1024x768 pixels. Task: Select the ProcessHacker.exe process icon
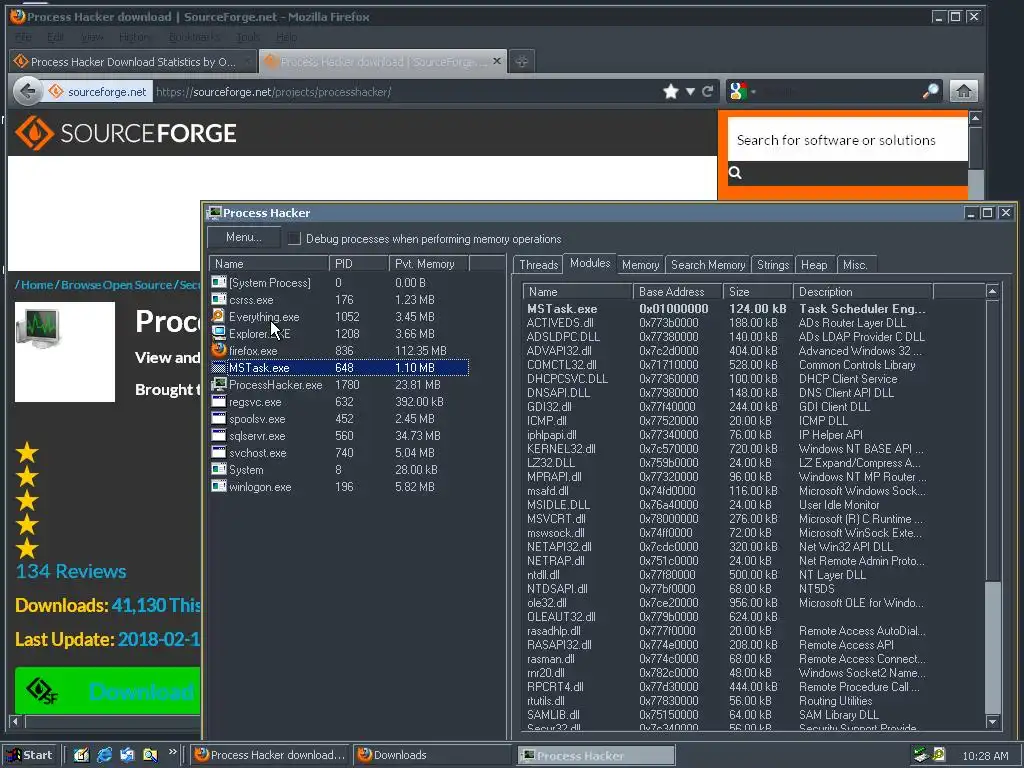pos(219,384)
